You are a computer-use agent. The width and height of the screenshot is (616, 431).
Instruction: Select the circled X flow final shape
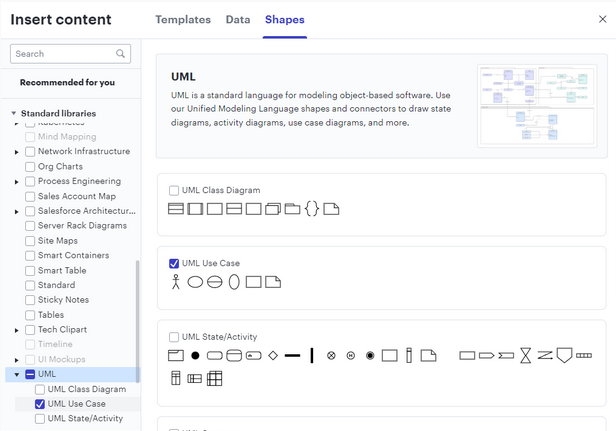(331, 355)
